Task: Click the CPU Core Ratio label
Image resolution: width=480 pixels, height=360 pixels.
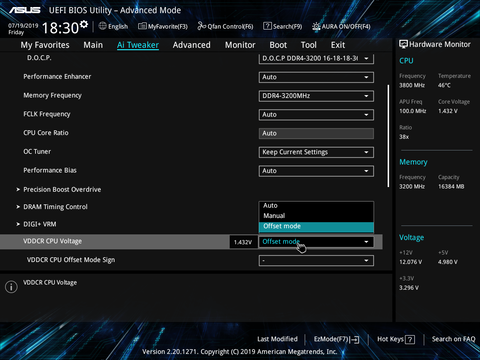Action: pos(46,133)
